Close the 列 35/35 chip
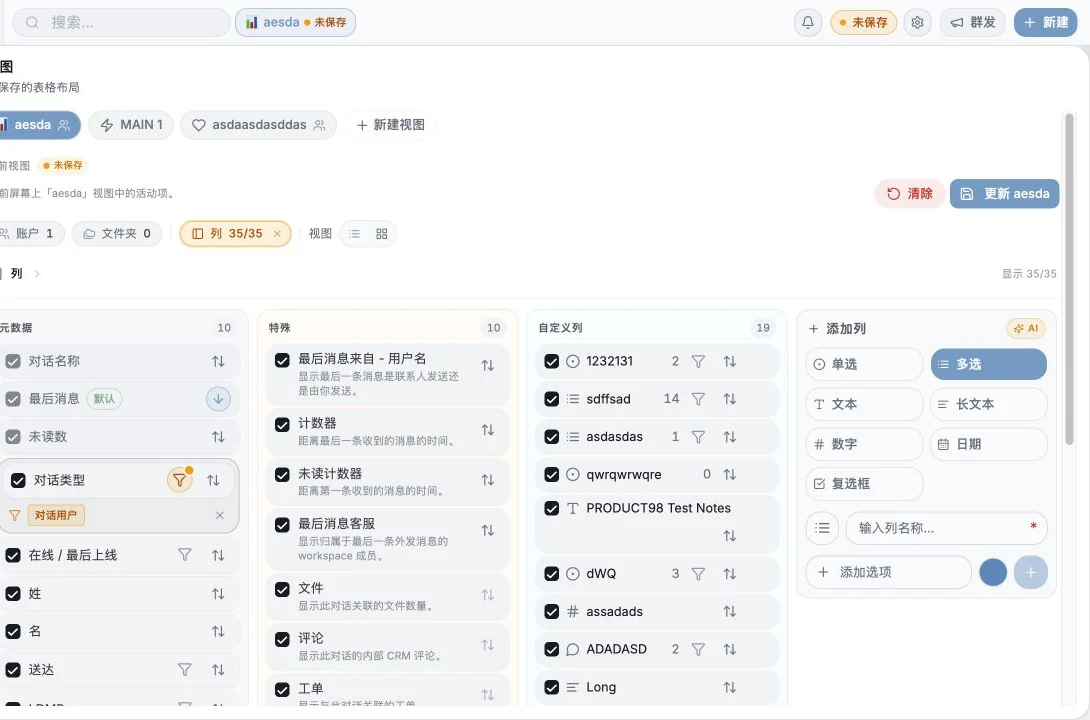Viewport: 1090px width, 720px height. pos(277,234)
